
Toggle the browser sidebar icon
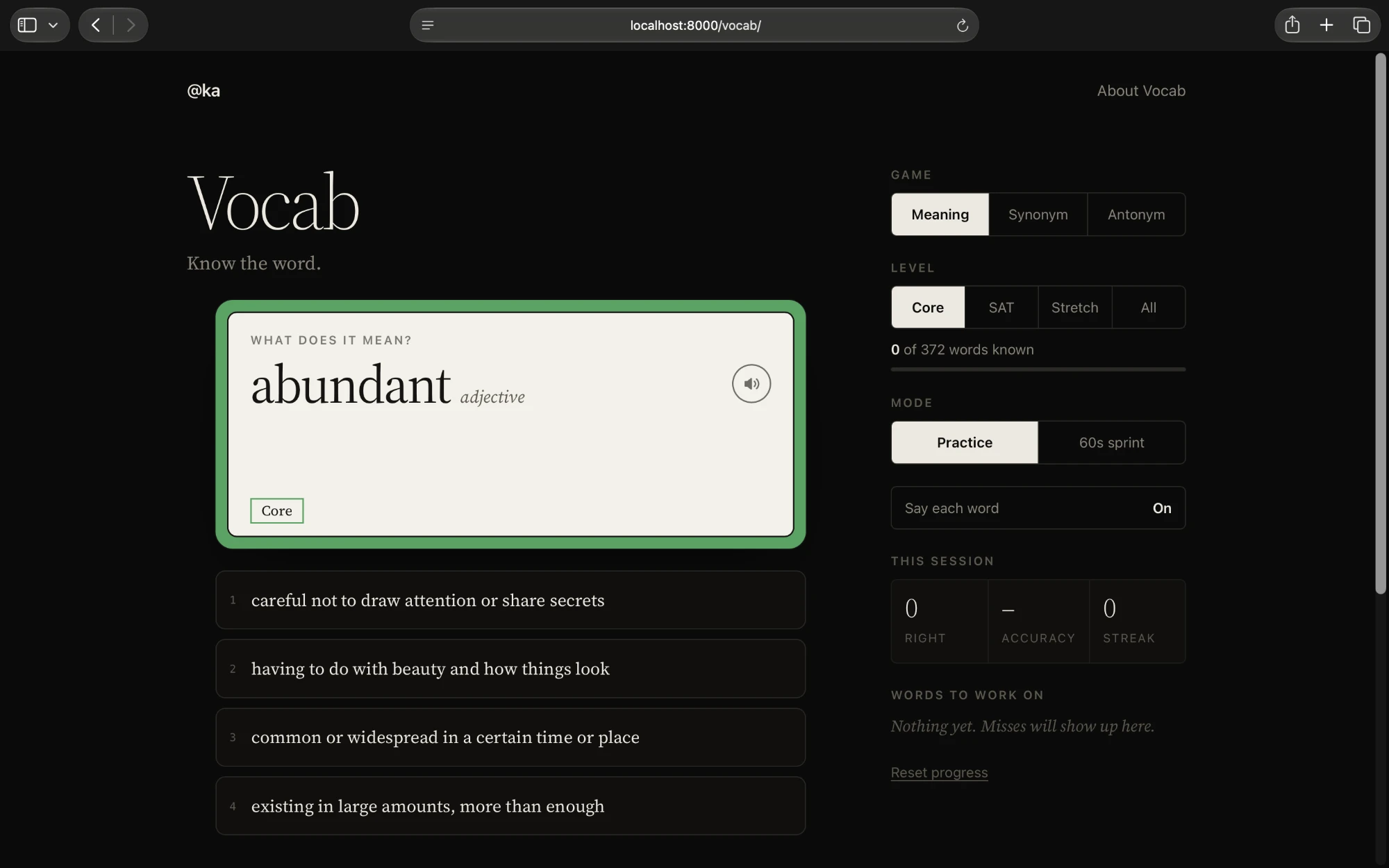point(27,25)
